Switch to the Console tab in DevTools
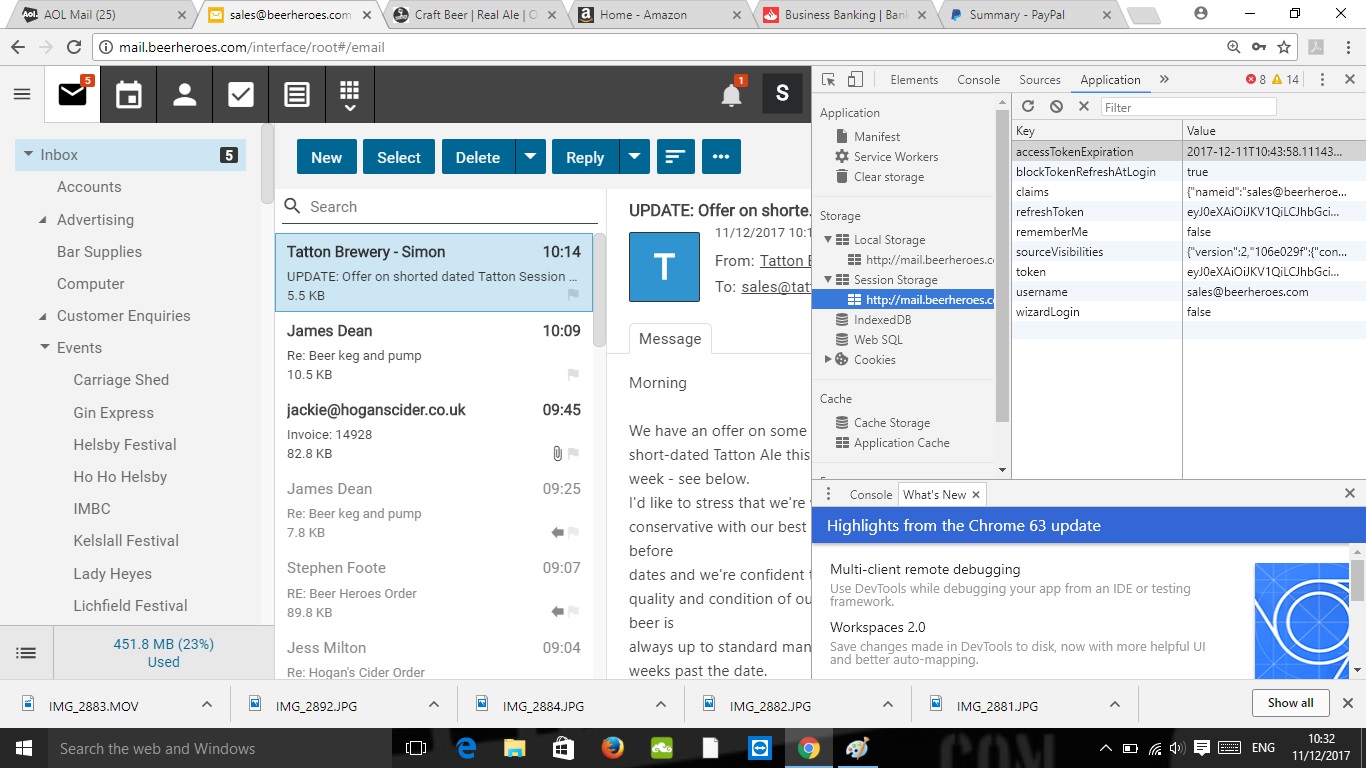This screenshot has width=1366, height=768. 978,80
